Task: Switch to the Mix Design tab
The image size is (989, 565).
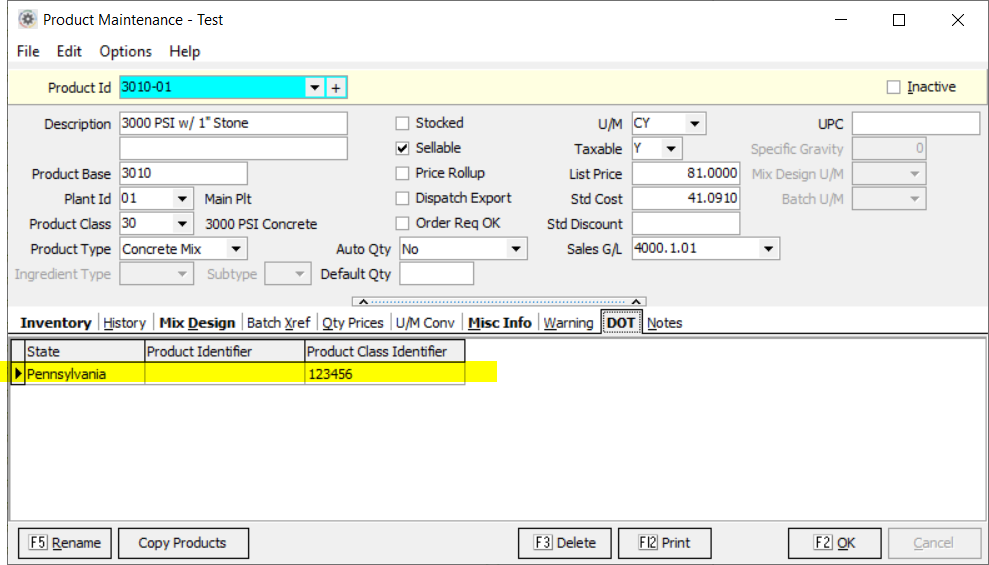Action: pos(197,323)
